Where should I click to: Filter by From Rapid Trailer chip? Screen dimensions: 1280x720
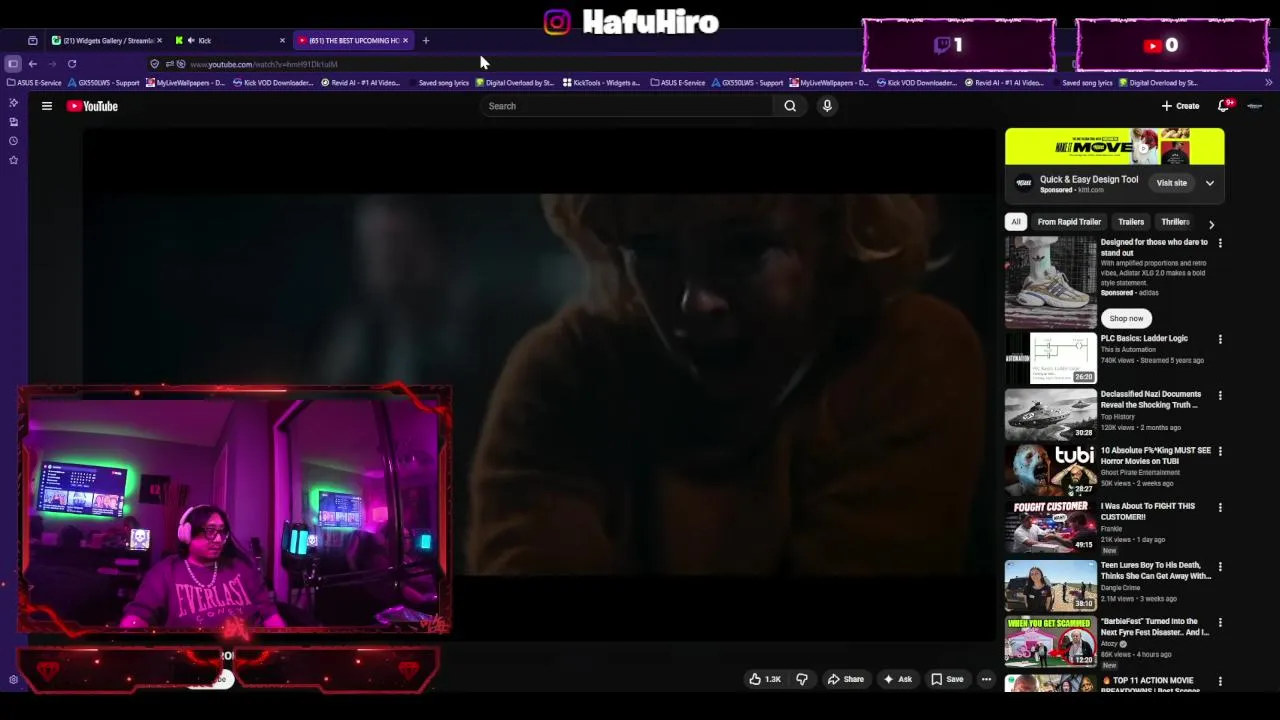point(1069,222)
